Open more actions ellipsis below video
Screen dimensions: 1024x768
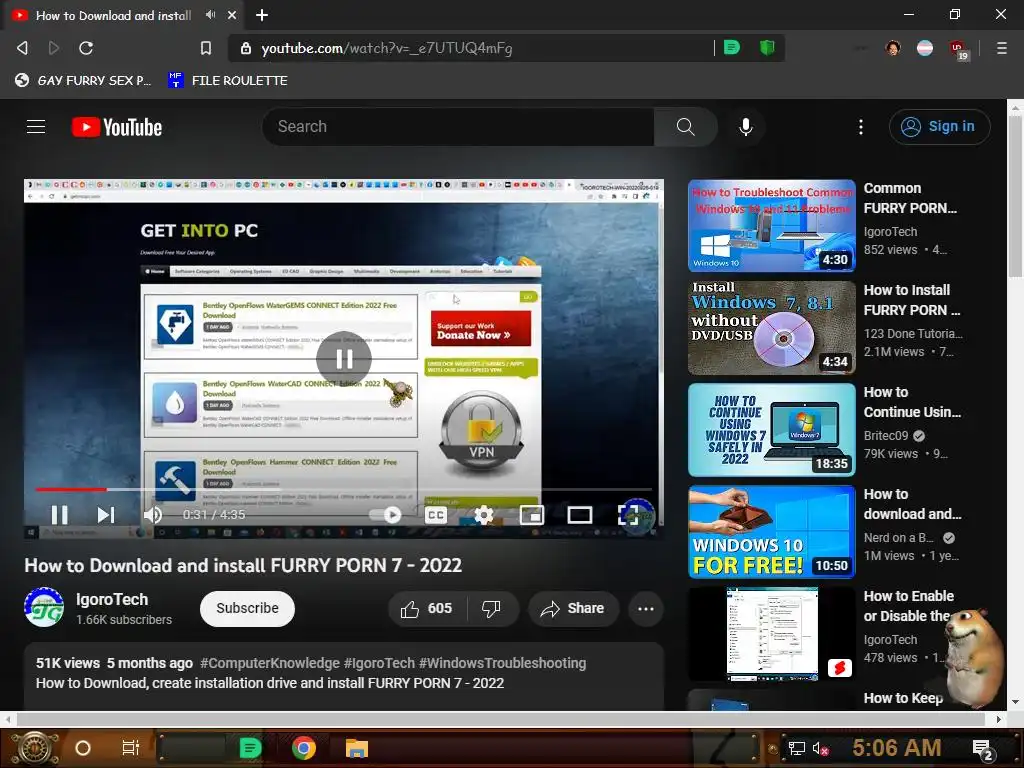tap(646, 609)
